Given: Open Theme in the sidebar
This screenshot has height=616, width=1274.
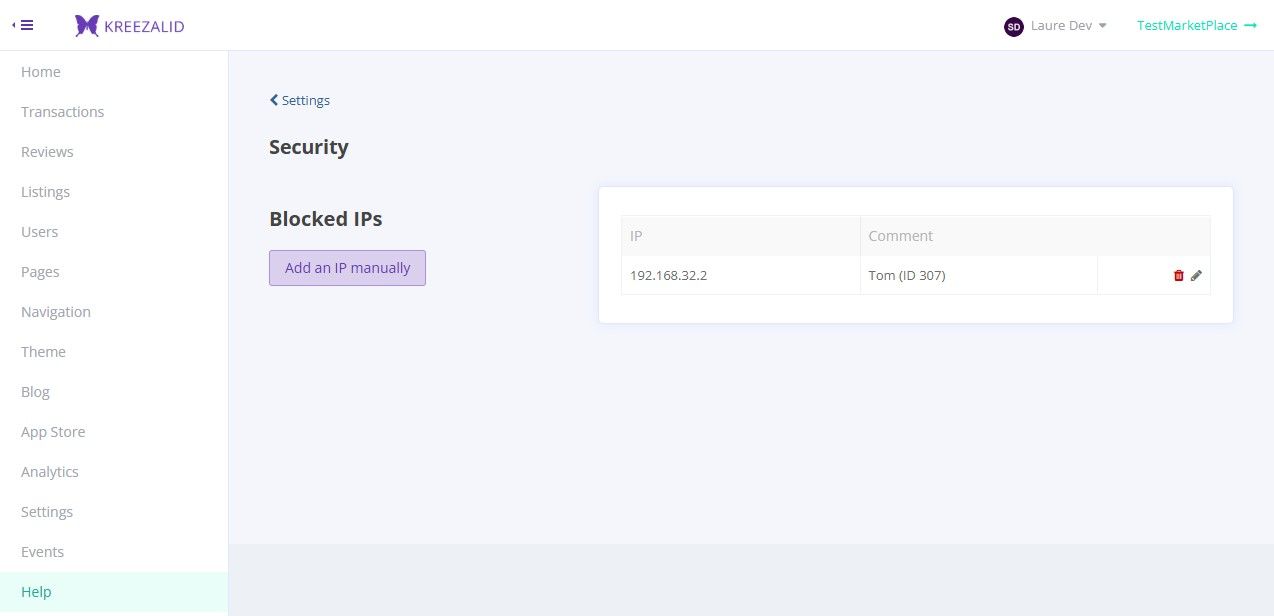Looking at the screenshot, I should click(x=114, y=352).
